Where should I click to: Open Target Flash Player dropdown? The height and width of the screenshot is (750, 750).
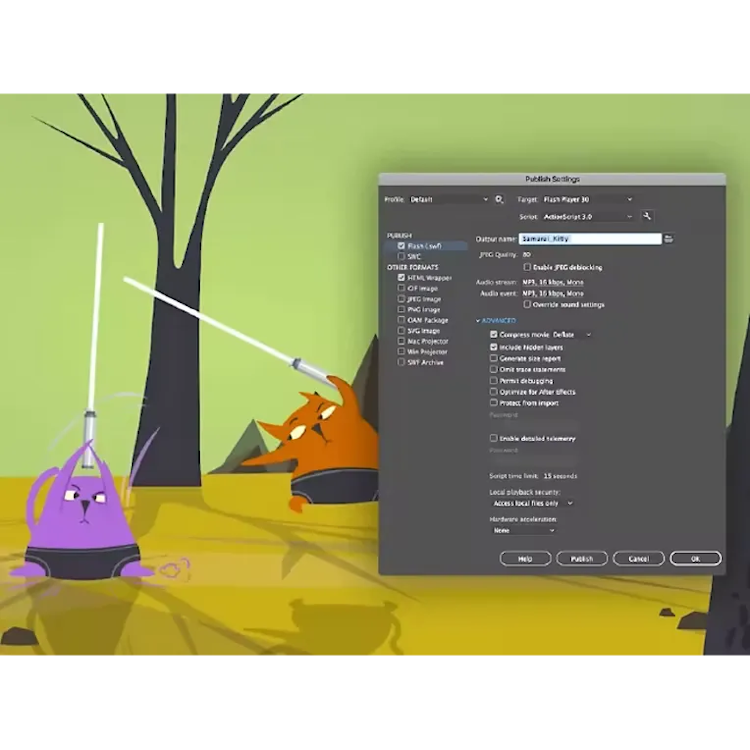click(x=588, y=199)
